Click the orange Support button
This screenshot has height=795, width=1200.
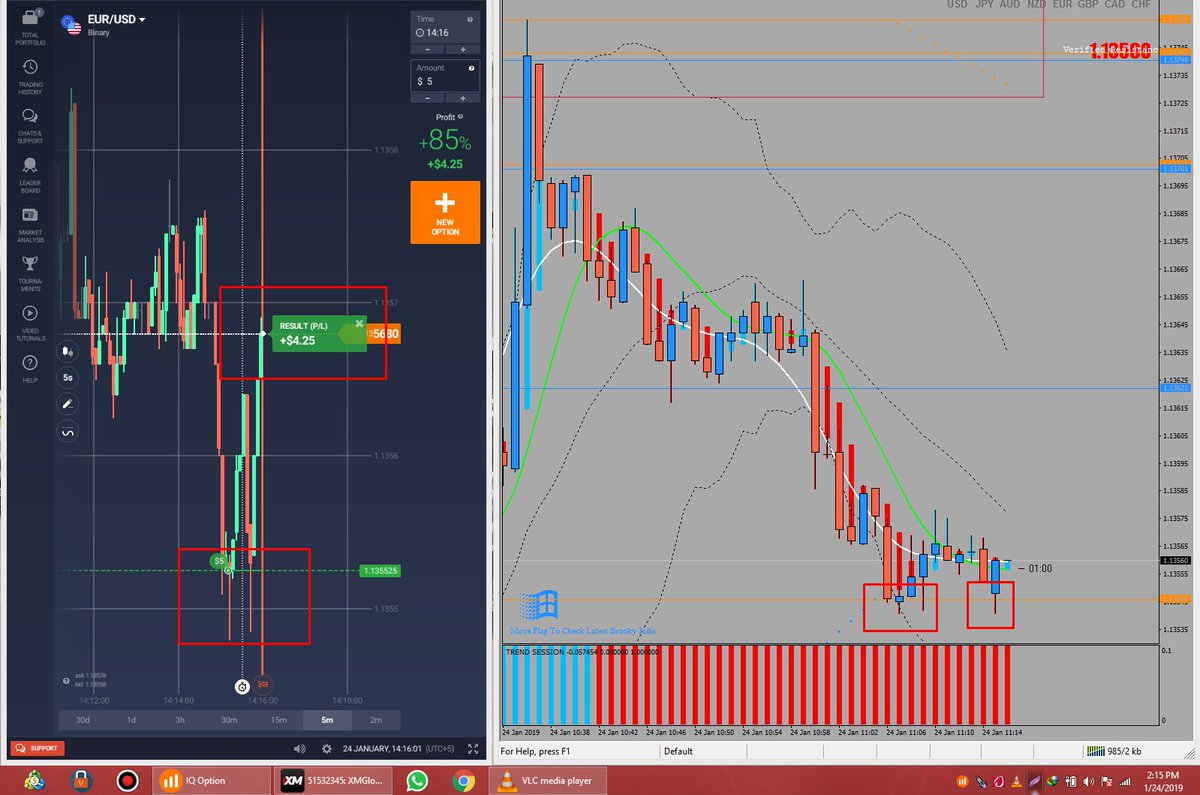38,748
